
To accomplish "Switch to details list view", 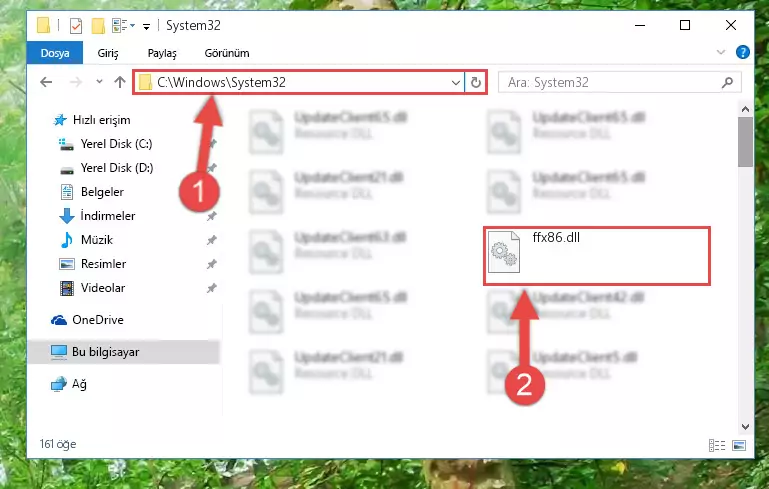I will coord(717,445).
